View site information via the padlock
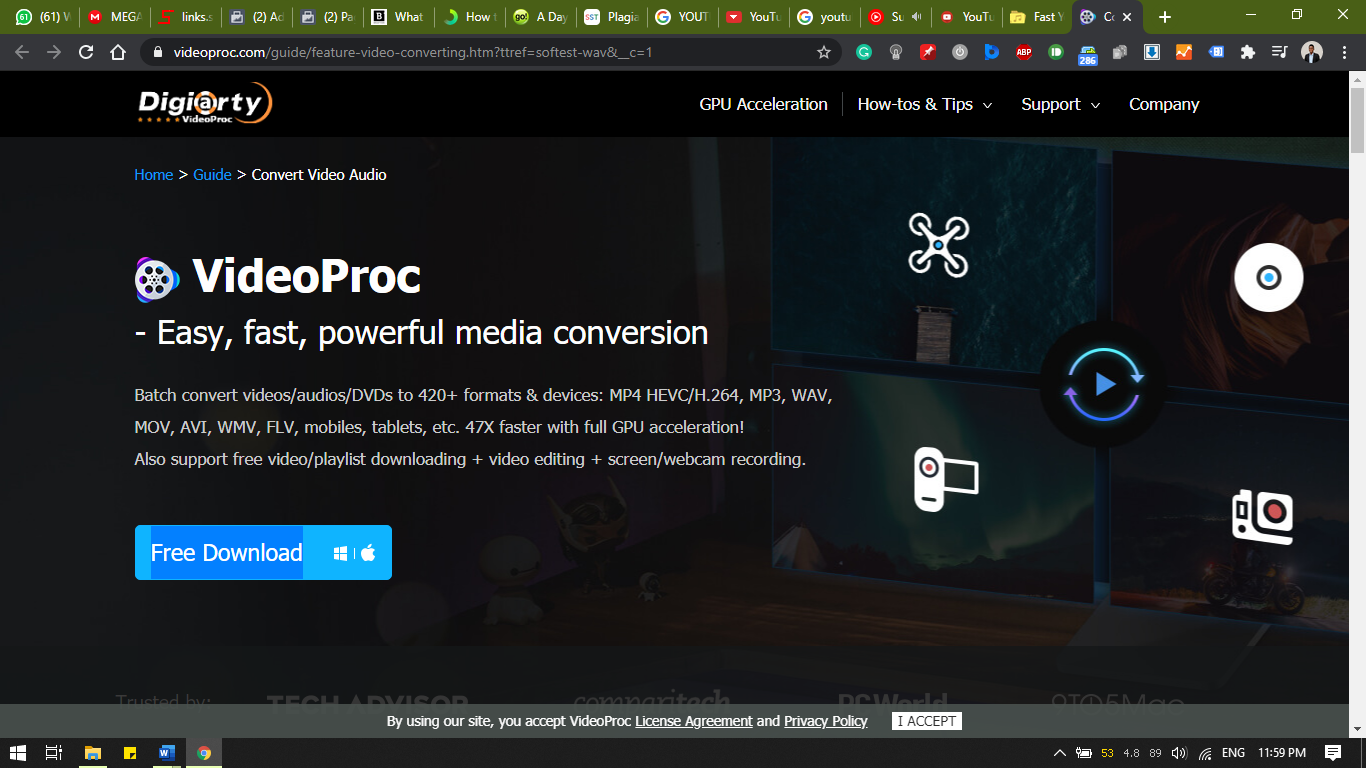Viewport: 1366px width, 768px height. [x=158, y=52]
